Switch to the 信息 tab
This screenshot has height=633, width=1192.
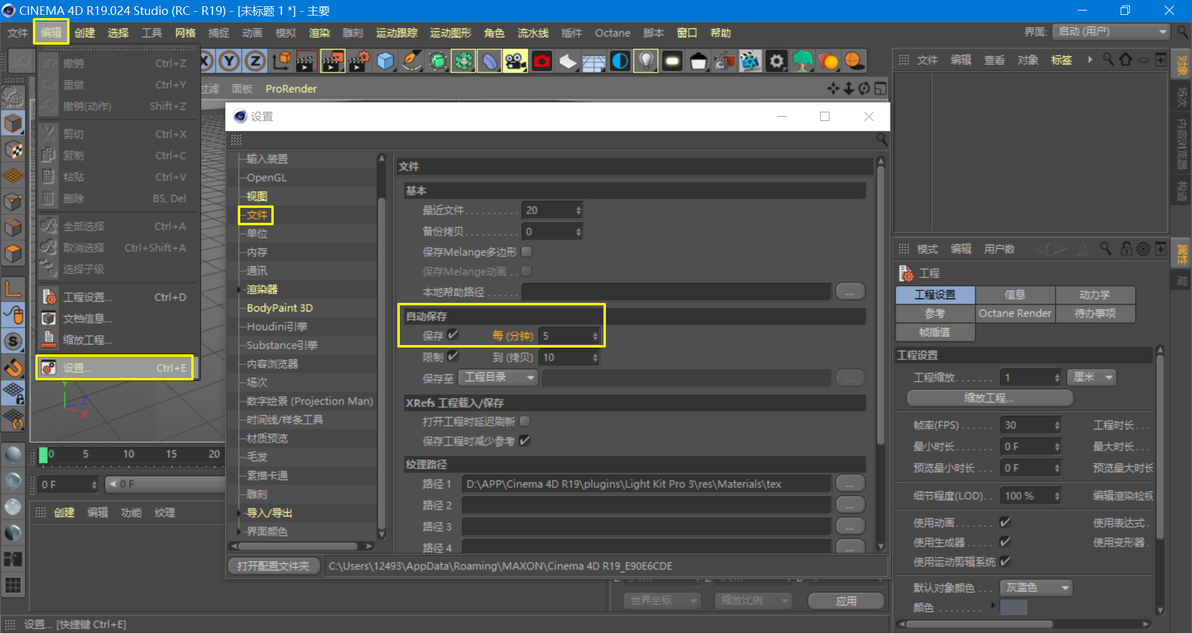coord(1015,294)
